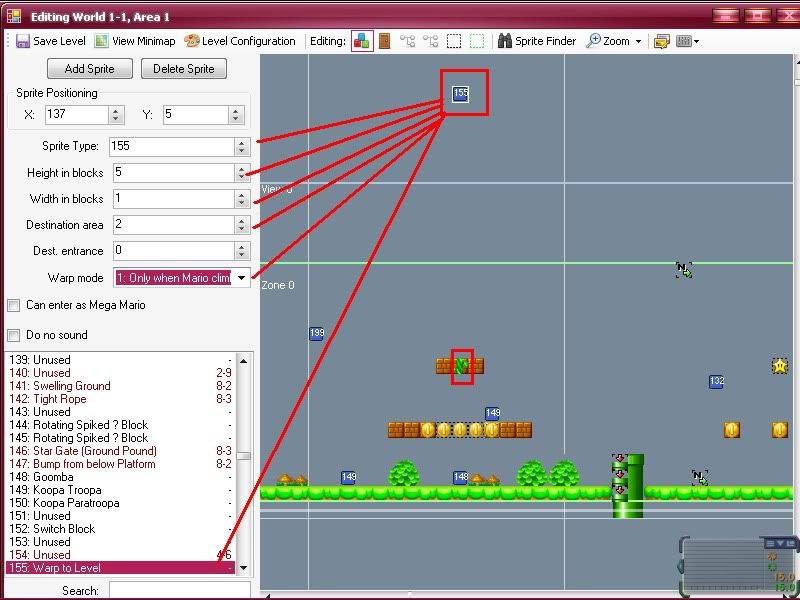This screenshot has width=800, height=600.
Task: Select sprite 149 marker above coin row
Action: click(492, 413)
